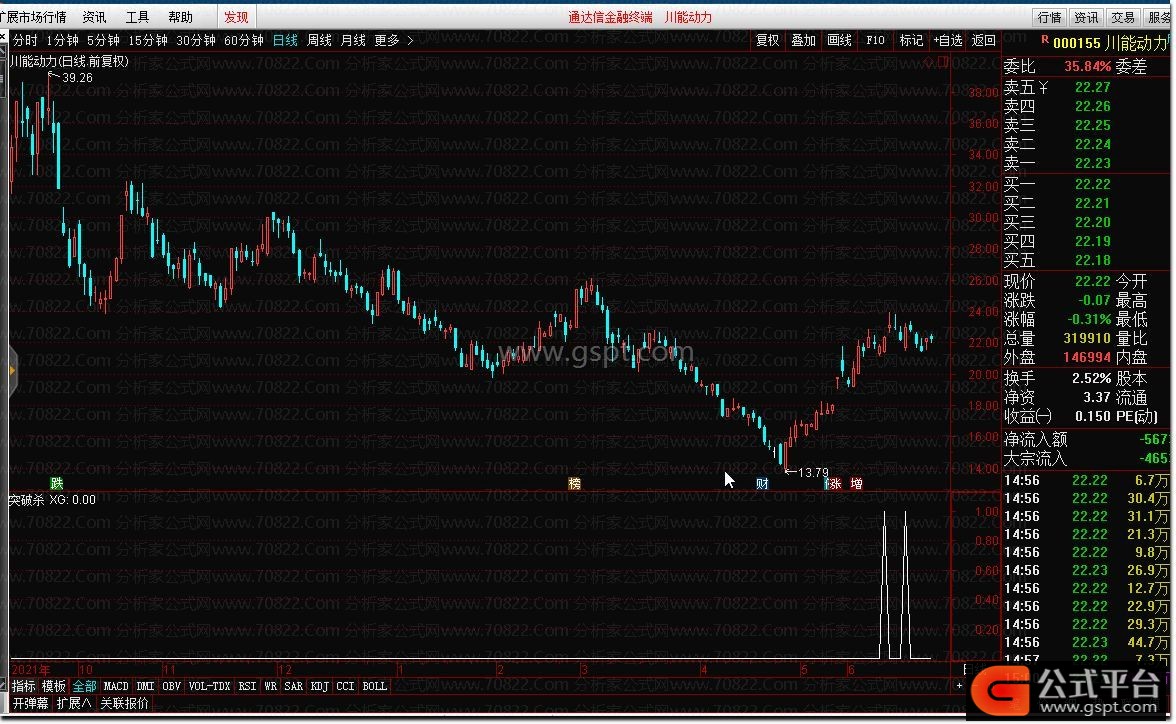Click the 指标 indicator button
Image resolution: width=1176 pixels, height=724 pixels.
click(23, 686)
